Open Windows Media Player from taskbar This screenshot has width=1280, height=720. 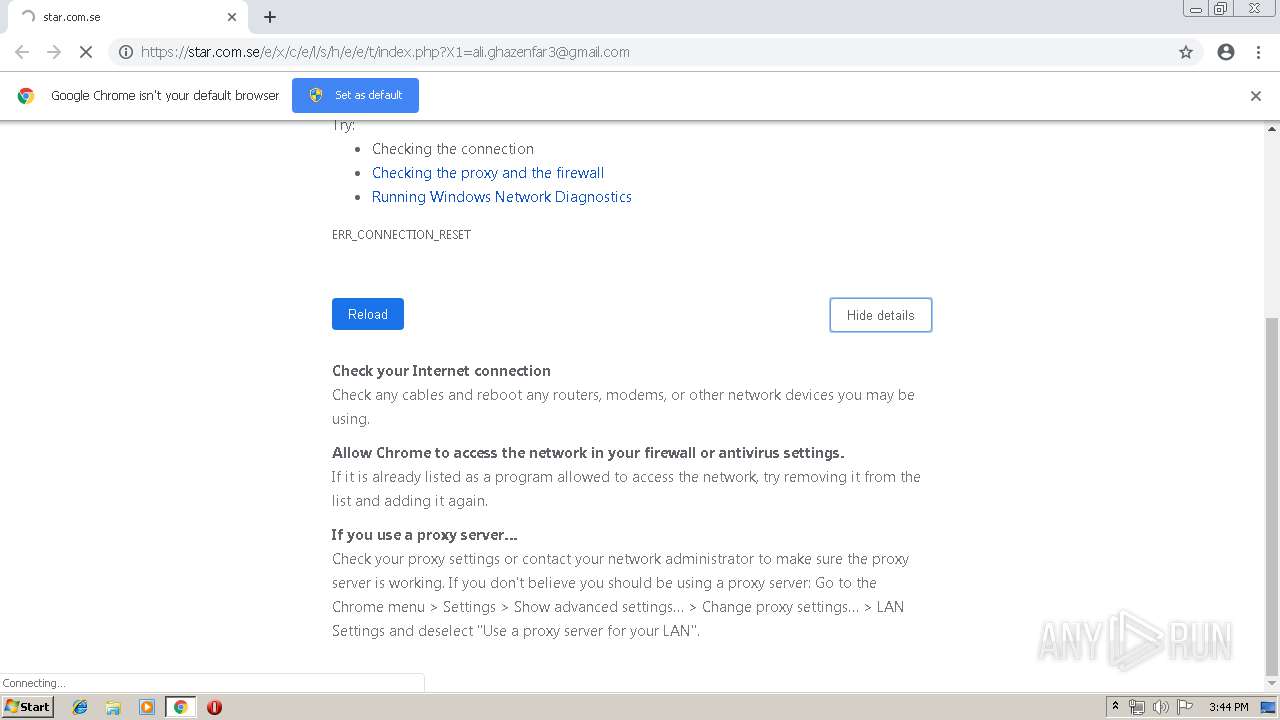coord(147,707)
